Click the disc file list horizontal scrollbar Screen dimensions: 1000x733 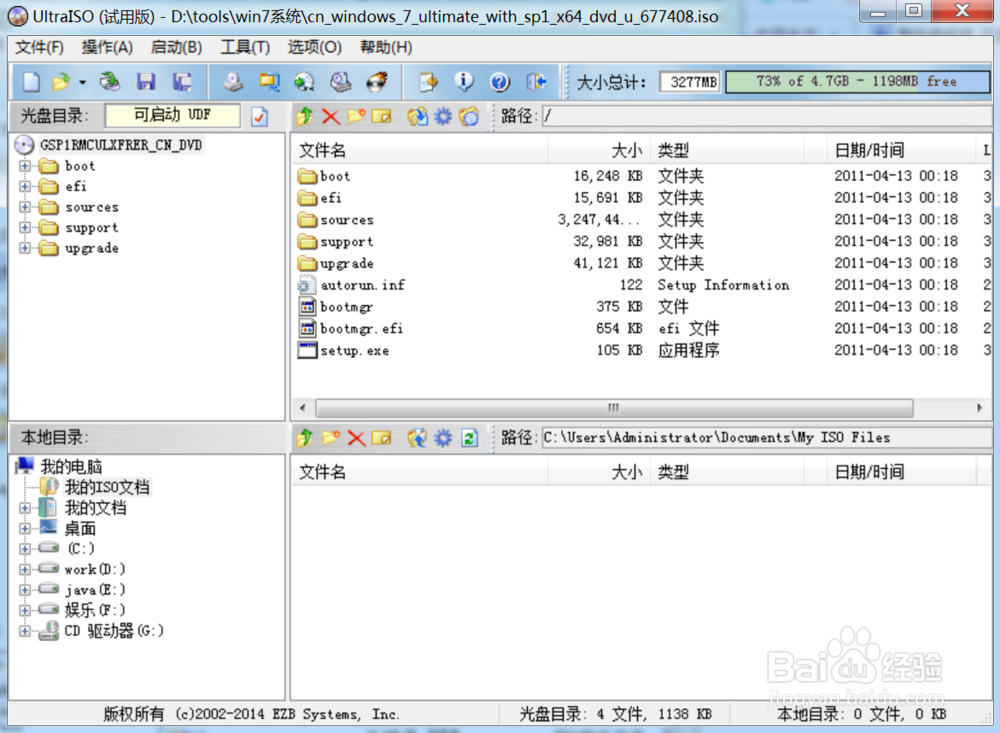click(614, 408)
